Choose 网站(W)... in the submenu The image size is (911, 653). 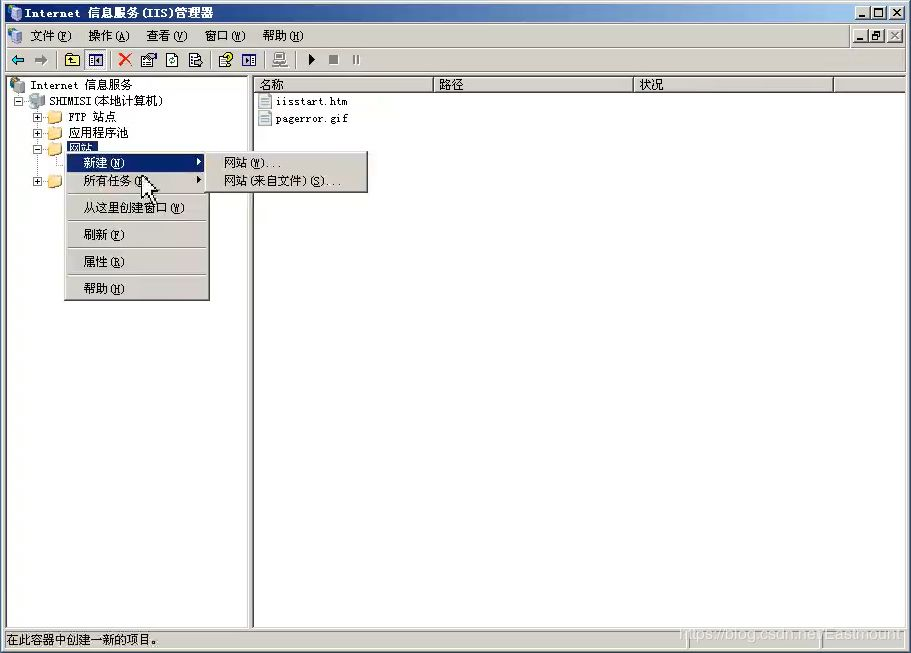(288, 163)
